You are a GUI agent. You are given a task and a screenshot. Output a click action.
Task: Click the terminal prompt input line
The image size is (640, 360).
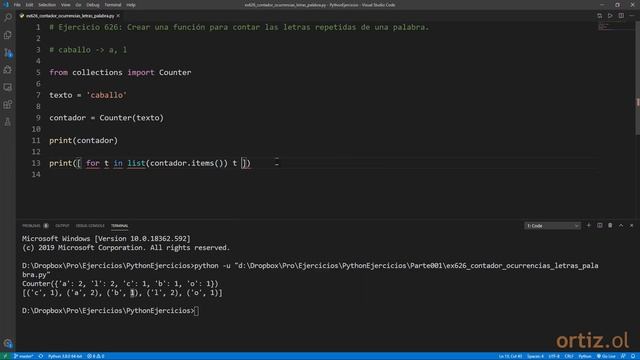pyautogui.click(x=110, y=311)
